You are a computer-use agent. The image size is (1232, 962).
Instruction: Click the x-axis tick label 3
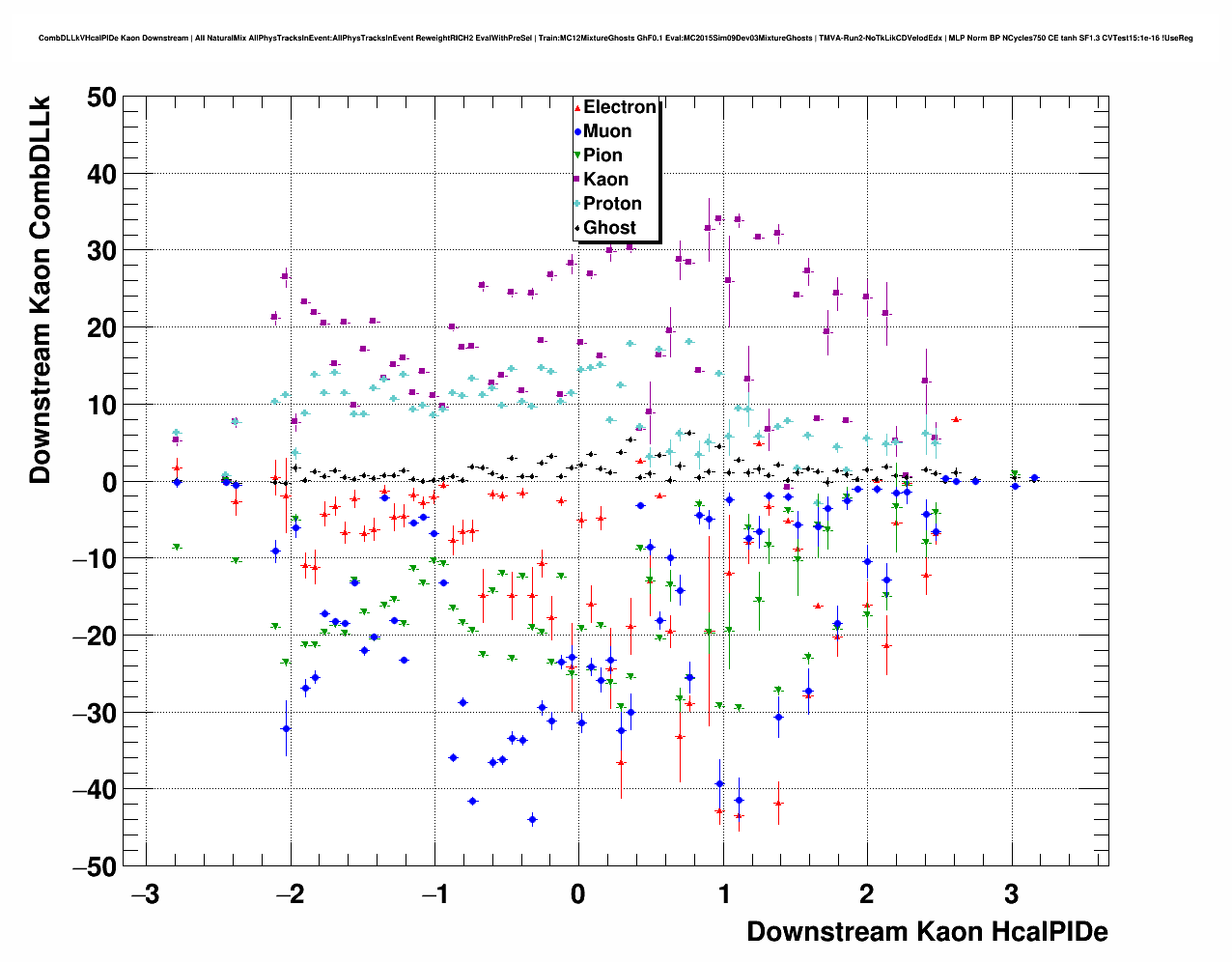pyautogui.click(x=1011, y=894)
